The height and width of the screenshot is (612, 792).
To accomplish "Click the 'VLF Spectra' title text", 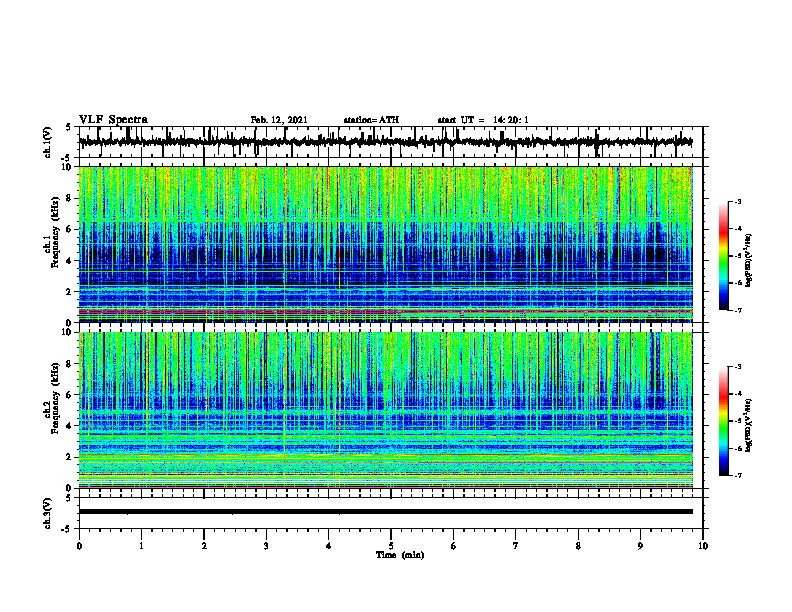I will click(x=113, y=120).
